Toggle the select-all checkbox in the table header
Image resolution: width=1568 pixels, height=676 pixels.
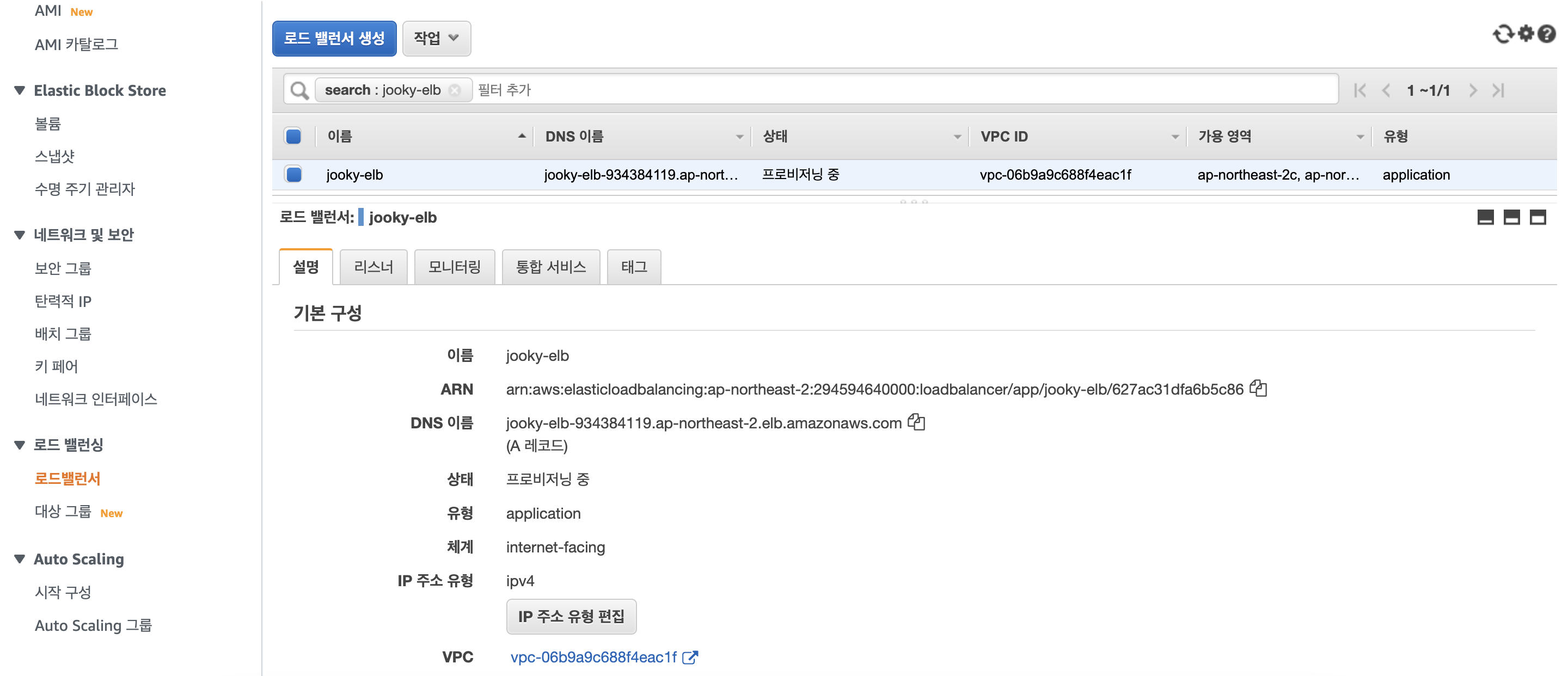click(293, 136)
